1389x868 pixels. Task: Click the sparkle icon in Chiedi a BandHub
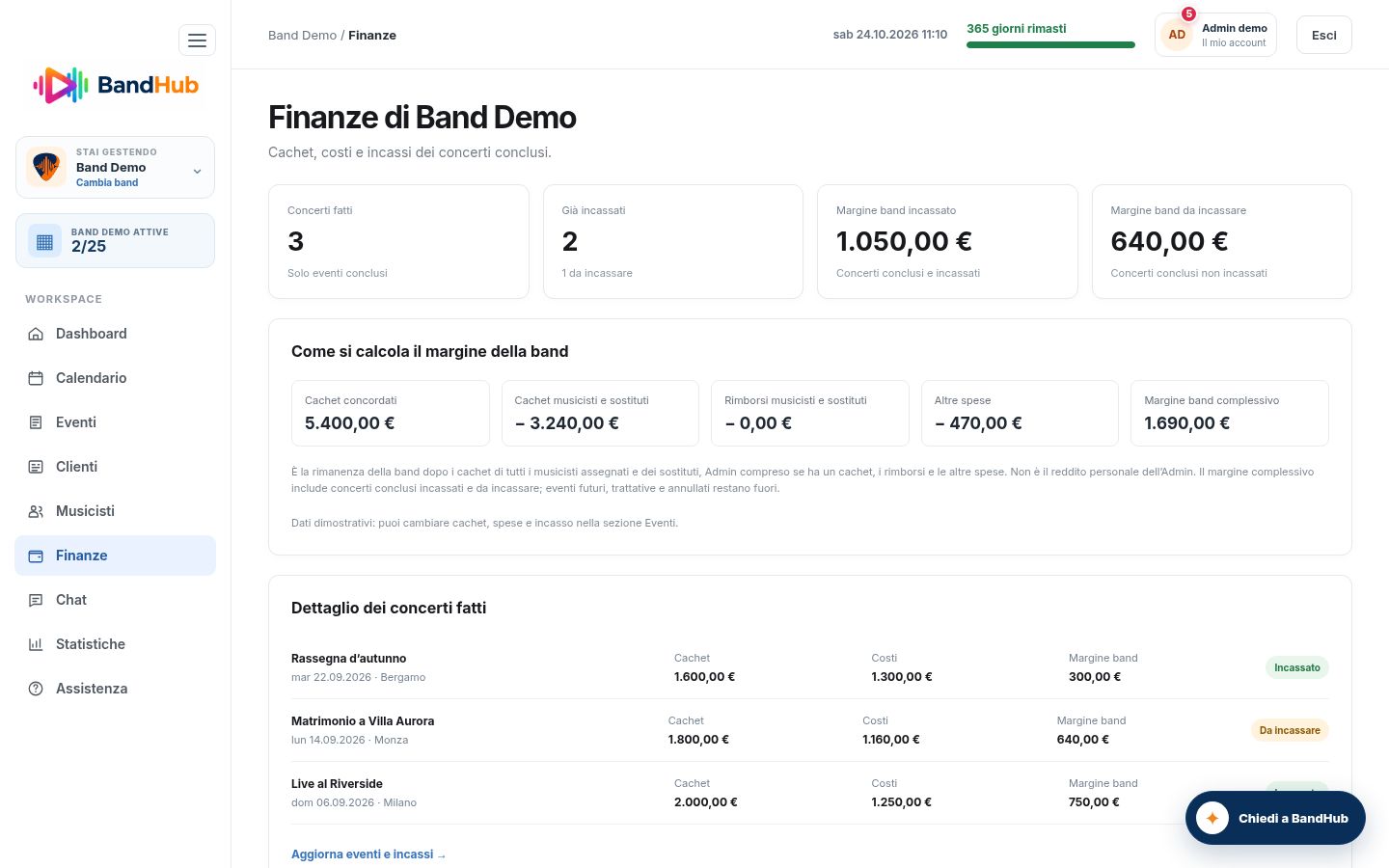(1212, 818)
